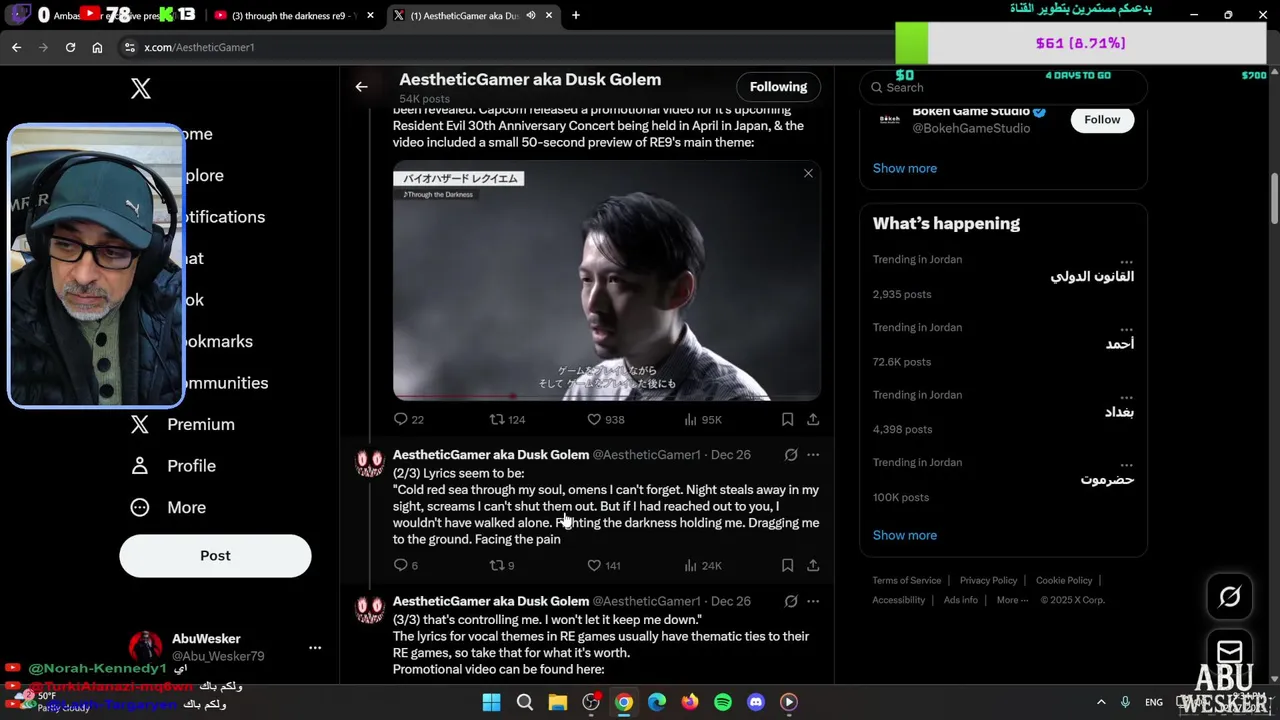Click the Post button
Viewport: 1280px width, 720px height.
pyautogui.click(x=215, y=555)
